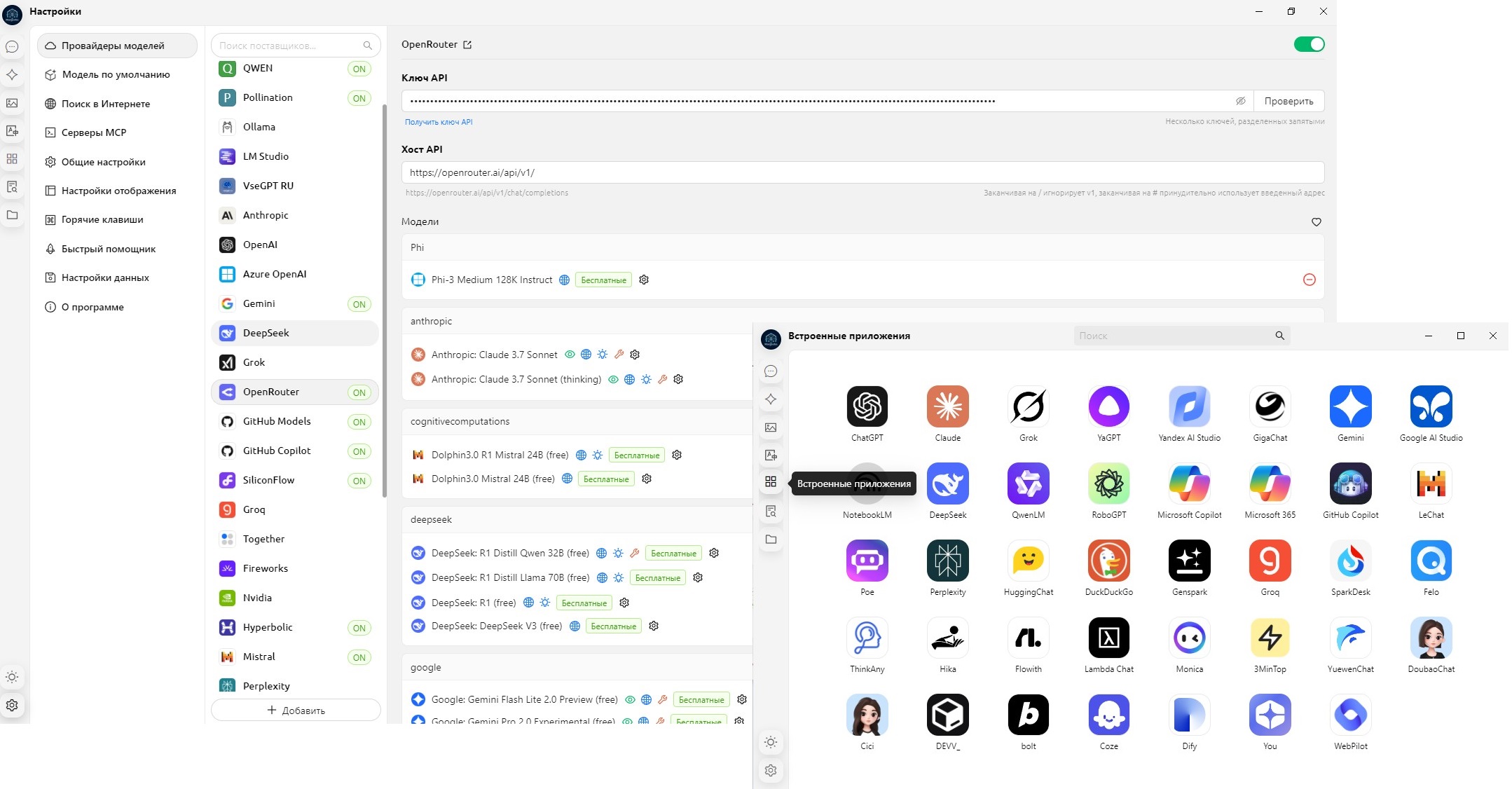Screen dimensions: 1512x789
Task: Open ChatGPT app in Built-in apps window
Action: (867, 406)
